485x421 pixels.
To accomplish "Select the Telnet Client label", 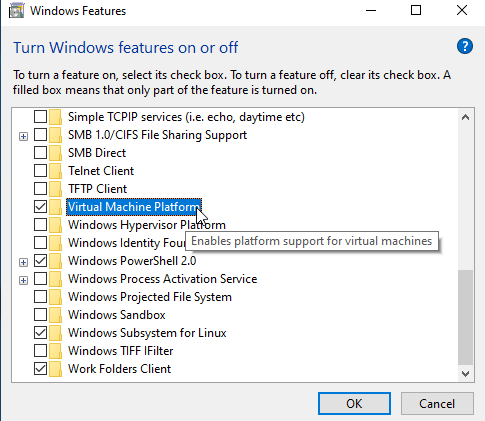I will pos(101,171).
